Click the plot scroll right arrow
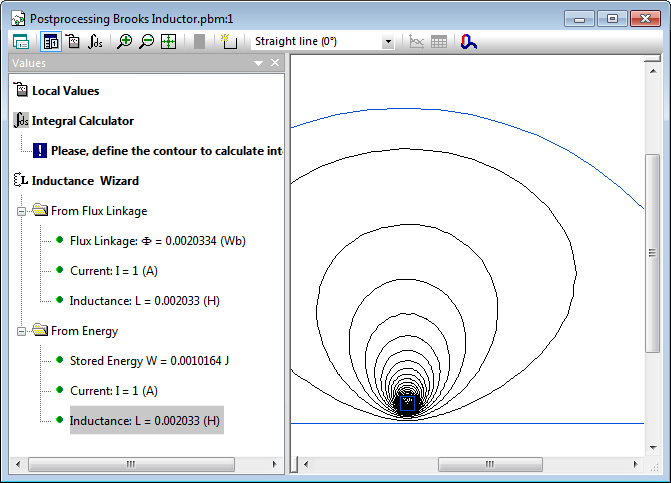 tap(635, 464)
